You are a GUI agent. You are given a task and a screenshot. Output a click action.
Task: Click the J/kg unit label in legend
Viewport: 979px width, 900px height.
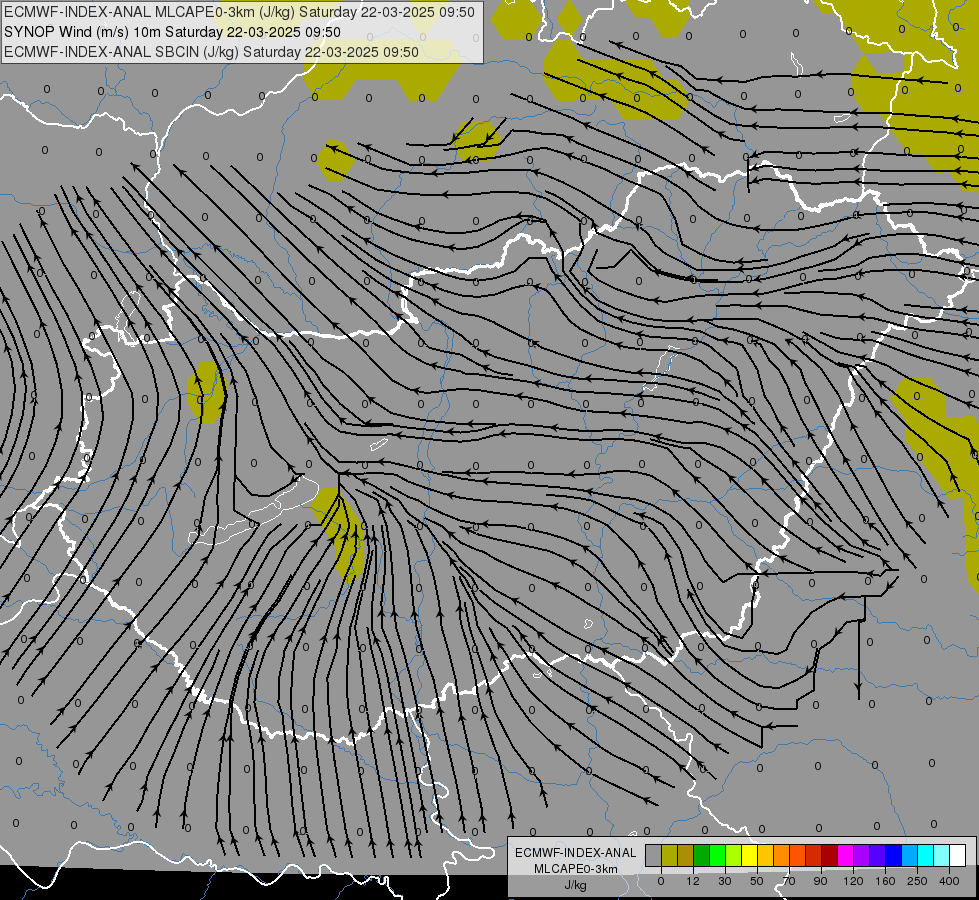(x=576, y=885)
